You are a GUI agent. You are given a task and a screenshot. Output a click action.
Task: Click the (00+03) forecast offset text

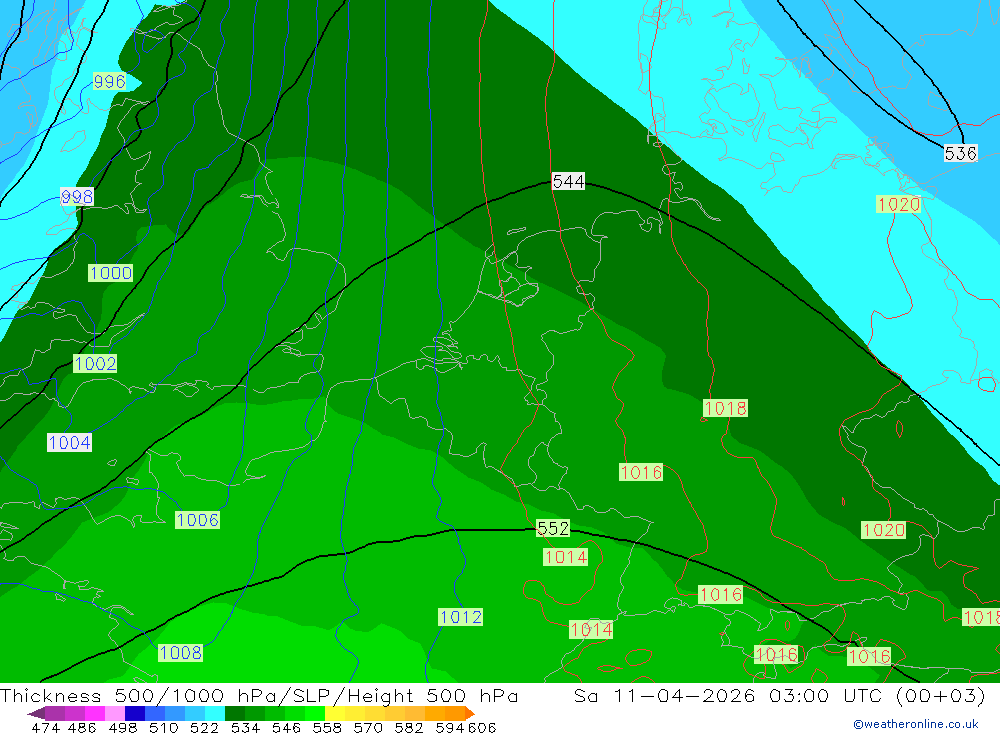941,695
